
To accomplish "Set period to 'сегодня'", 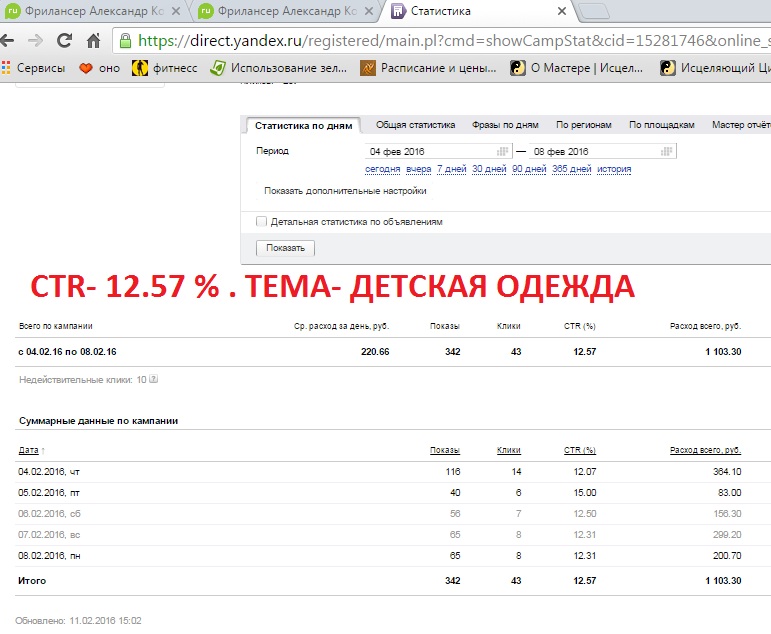I will pos(383,169).
